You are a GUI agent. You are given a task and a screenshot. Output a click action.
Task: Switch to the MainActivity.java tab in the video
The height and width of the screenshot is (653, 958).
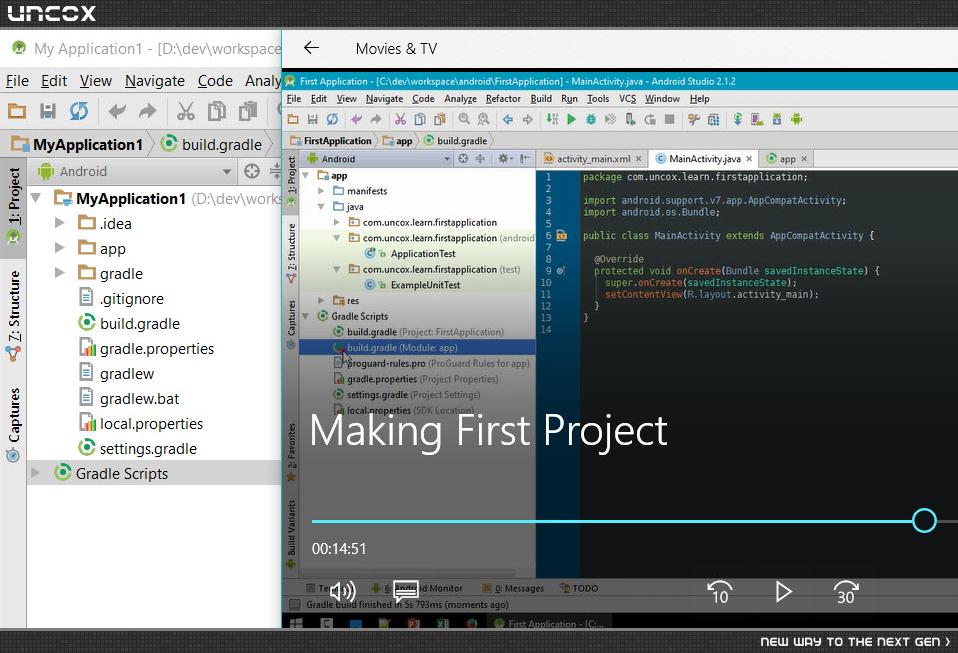(x=704, y=159)
